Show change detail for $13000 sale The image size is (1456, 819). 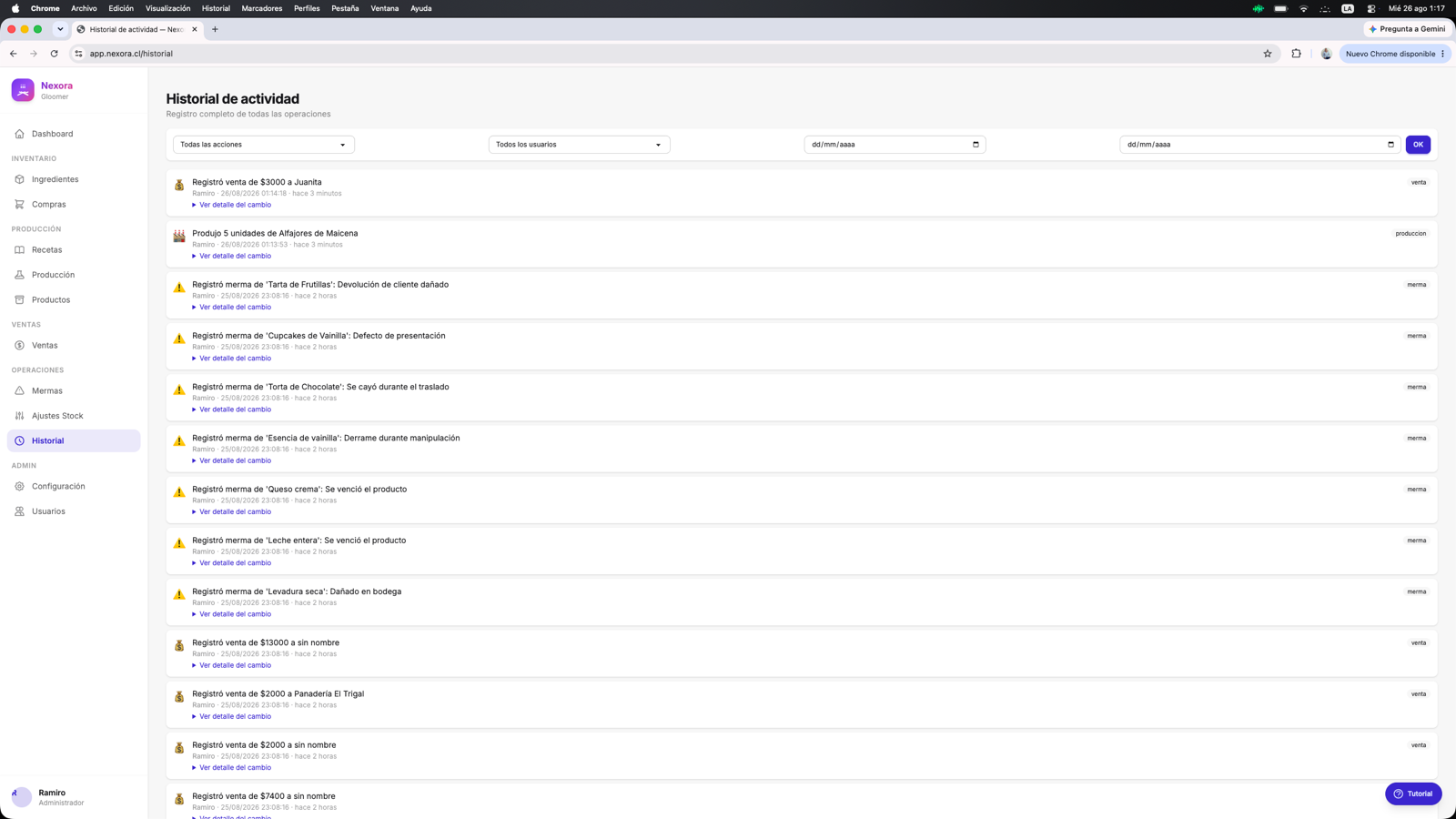pyautogui.click(x=232, y=665)
